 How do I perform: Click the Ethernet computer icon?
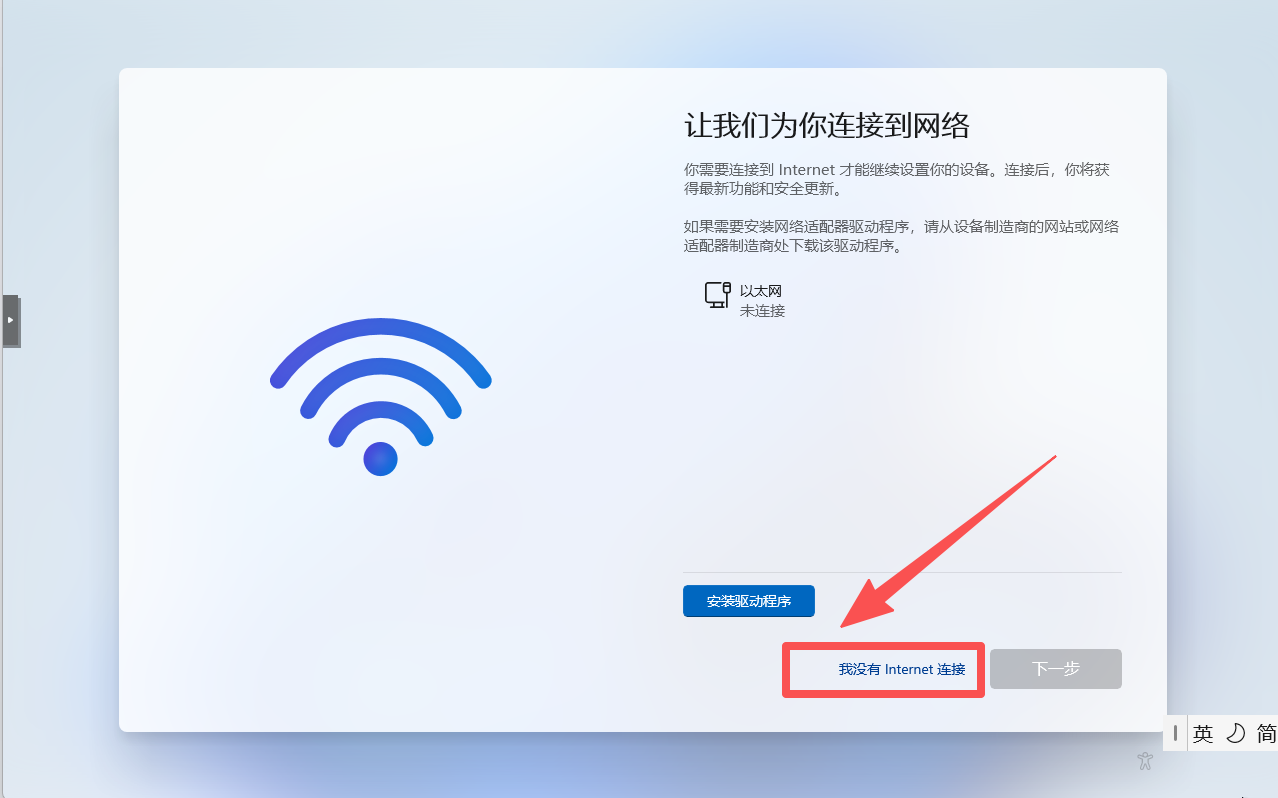tap(717, 295)
